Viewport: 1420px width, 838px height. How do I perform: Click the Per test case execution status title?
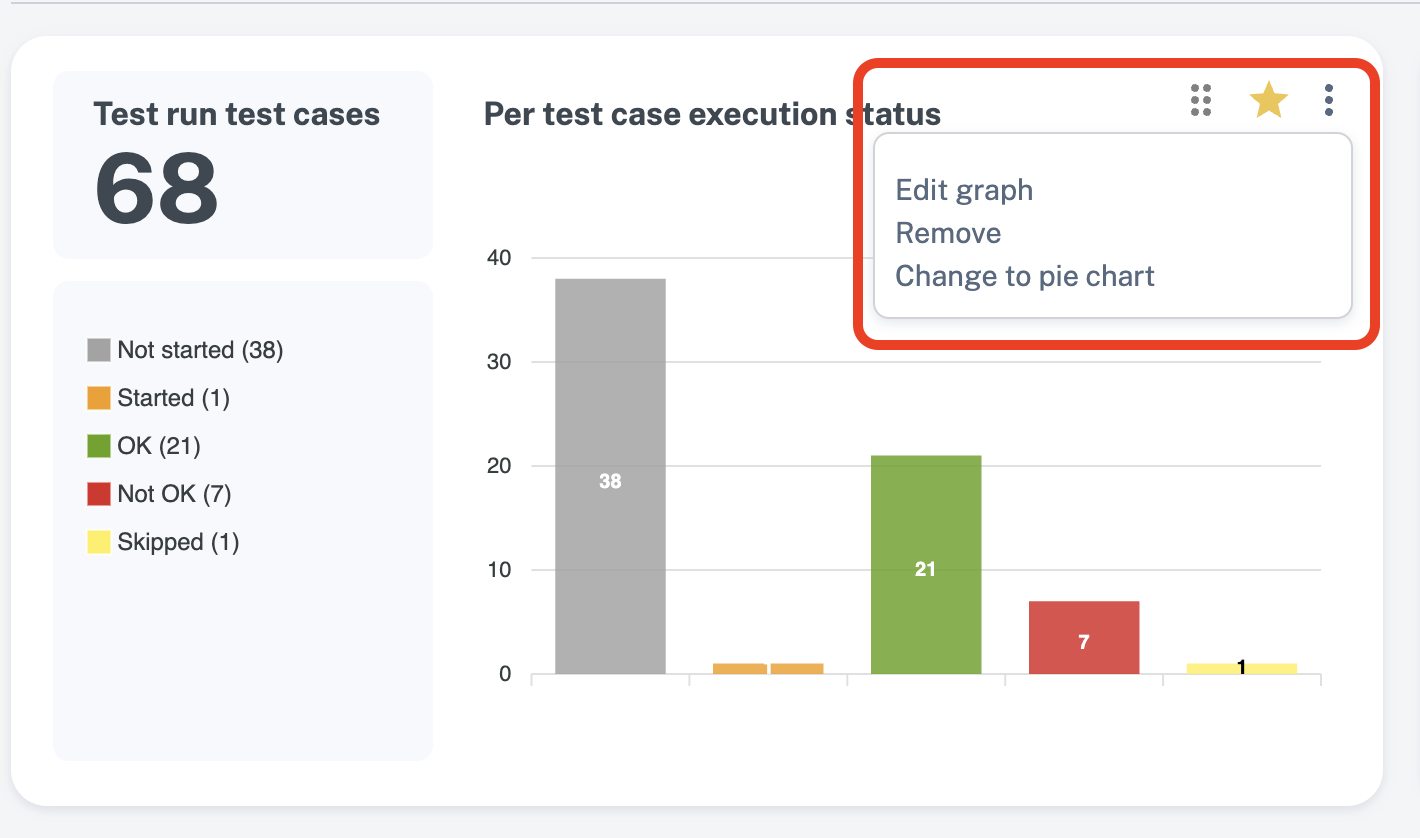coord(712,114)
